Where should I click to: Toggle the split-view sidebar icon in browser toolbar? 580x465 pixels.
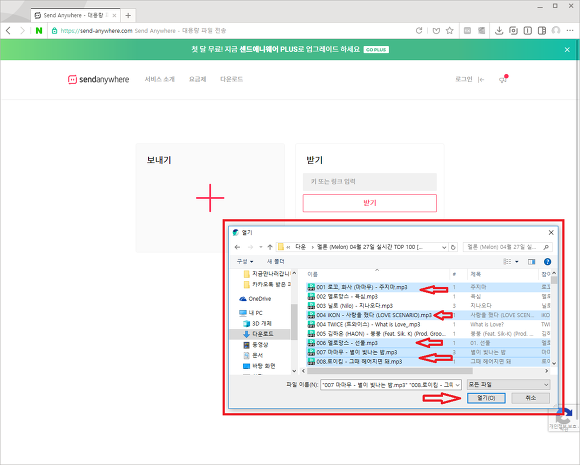[542, 31]
